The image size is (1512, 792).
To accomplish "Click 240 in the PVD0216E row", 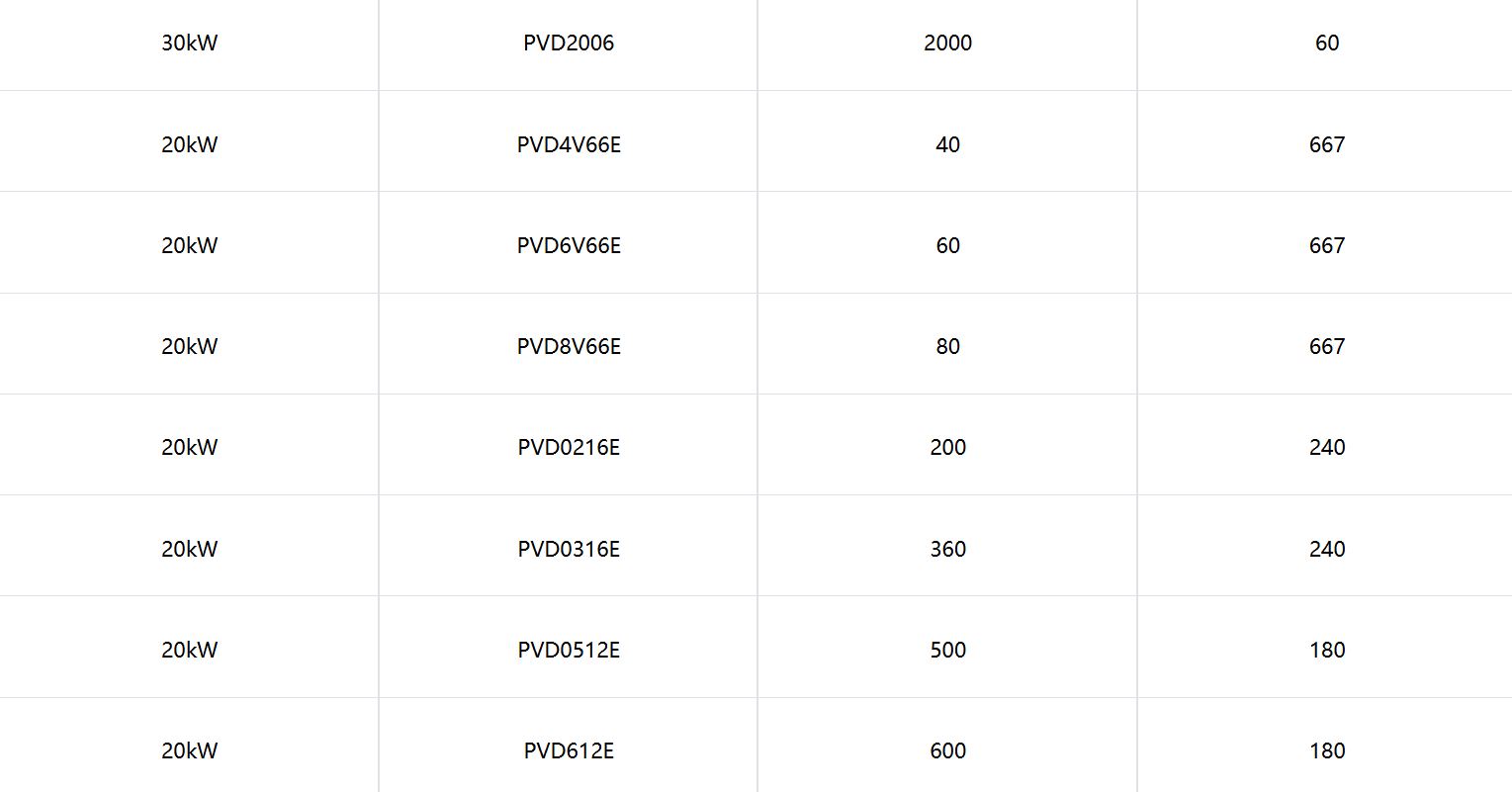I will click(x=1326, y=447).
